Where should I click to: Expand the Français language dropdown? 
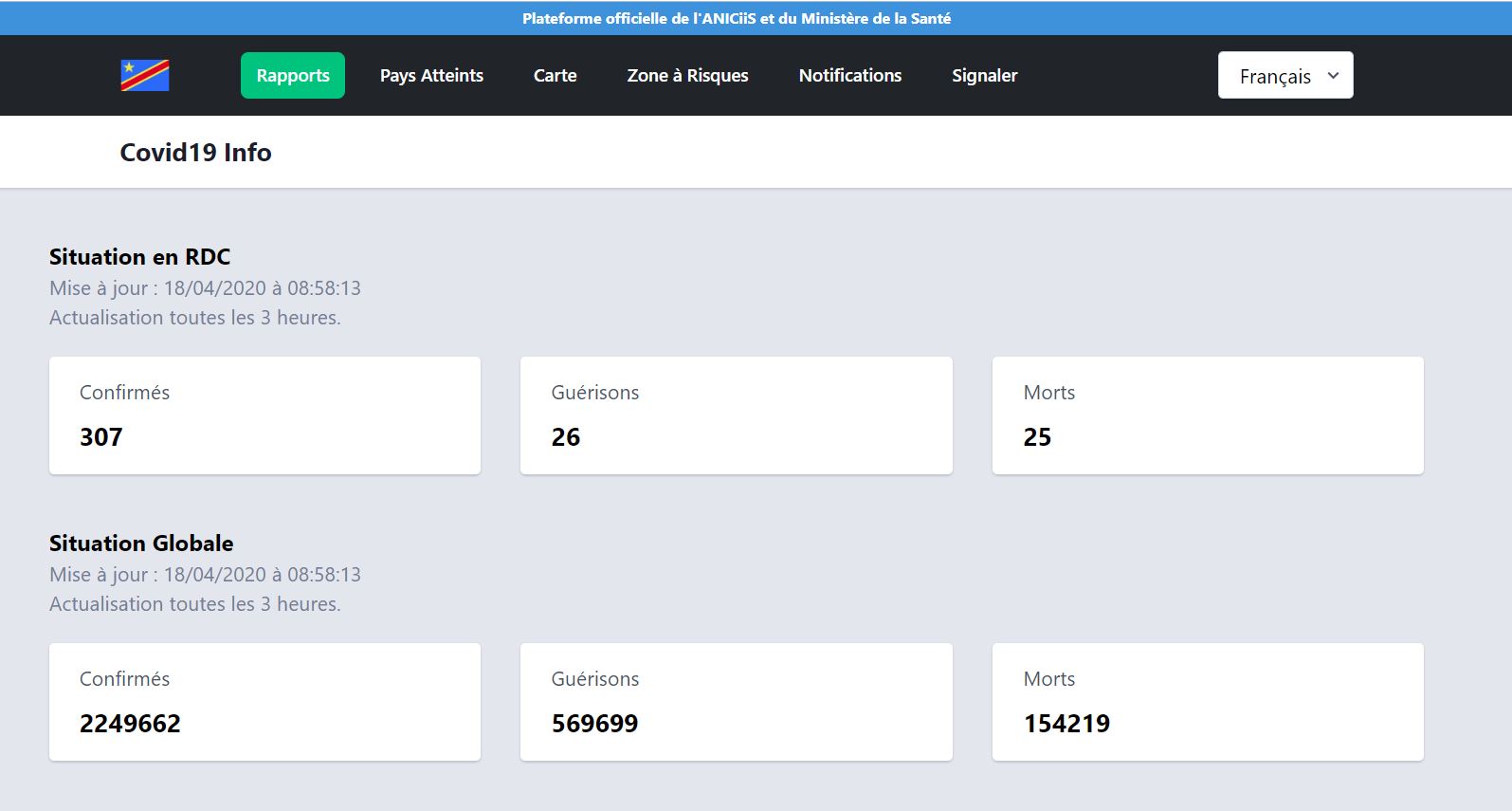point(1284,76)
